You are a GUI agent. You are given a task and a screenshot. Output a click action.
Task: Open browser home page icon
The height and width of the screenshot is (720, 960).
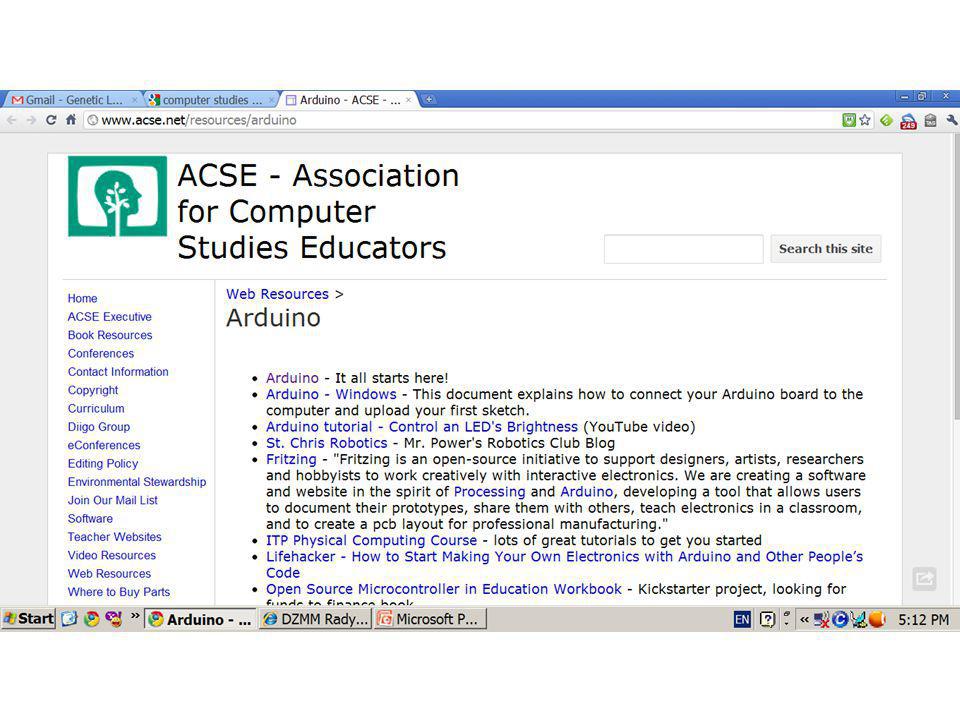click(71, 120)
